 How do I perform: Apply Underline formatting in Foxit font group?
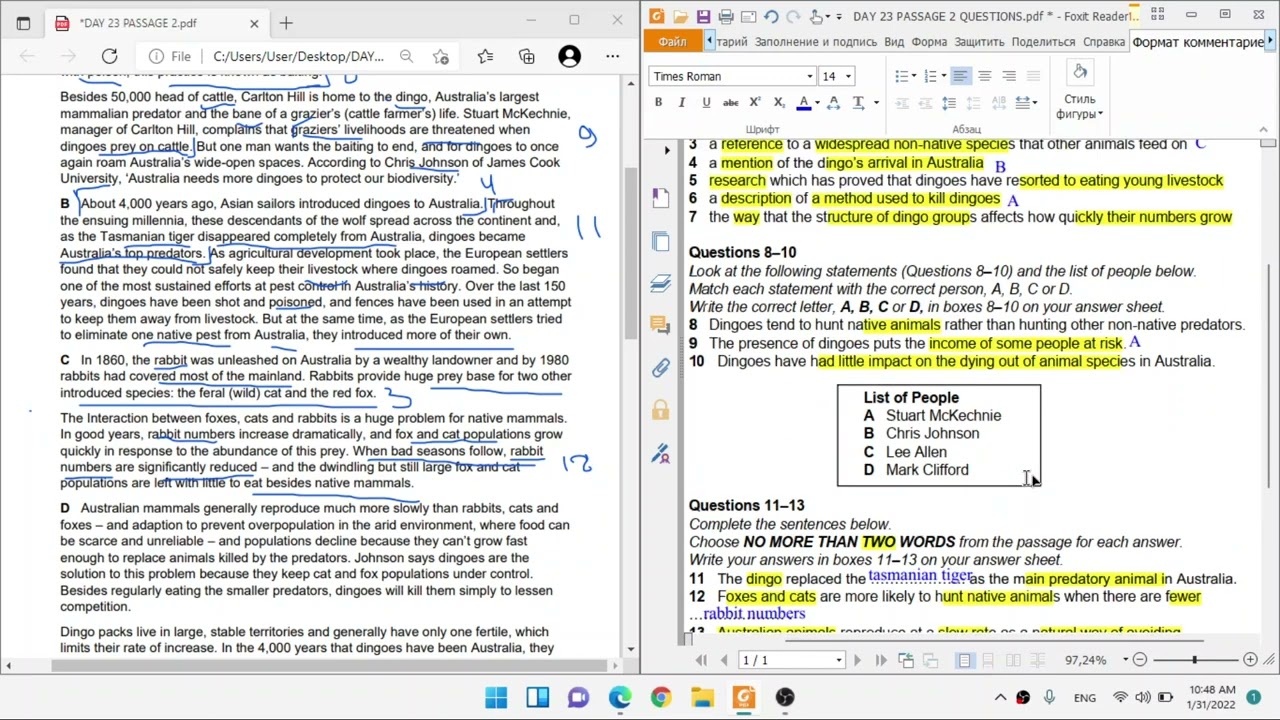pyautogui.click(x=706, y=102)
